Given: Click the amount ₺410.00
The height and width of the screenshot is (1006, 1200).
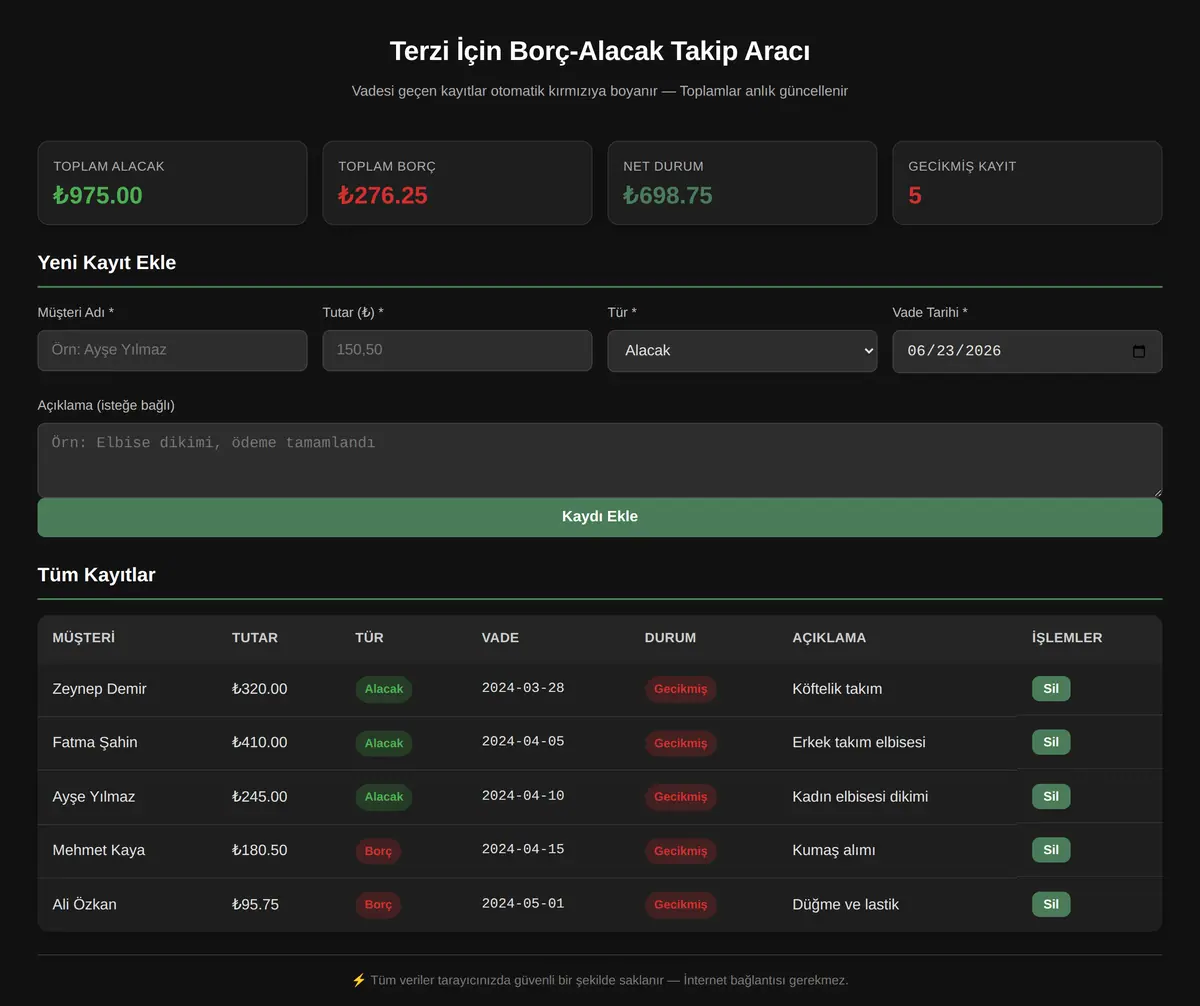Looking at the screenshot, I should pyautogui.click(x=260, y=743).
